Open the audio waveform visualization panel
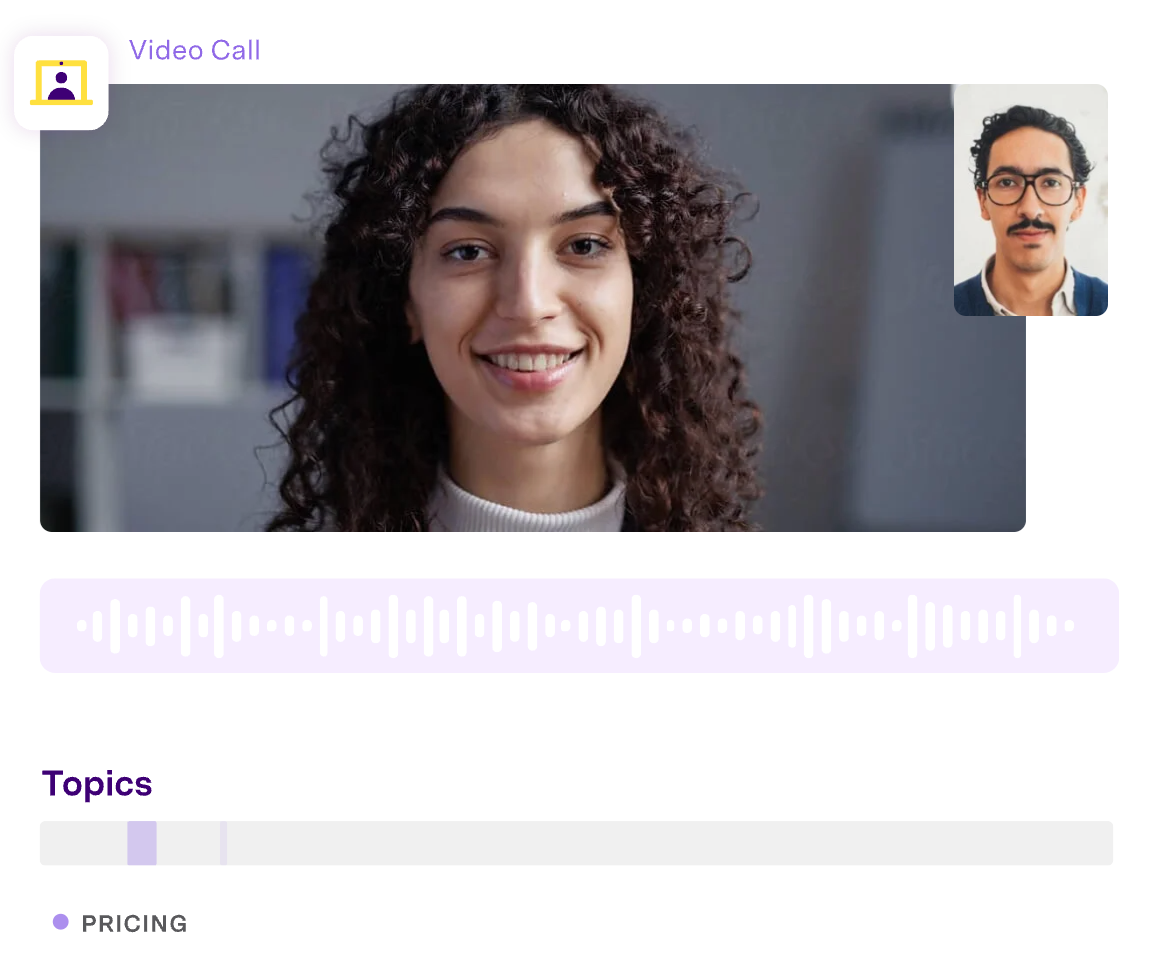This screenshot has width=1150, height=956. click(x=578, y=625)
